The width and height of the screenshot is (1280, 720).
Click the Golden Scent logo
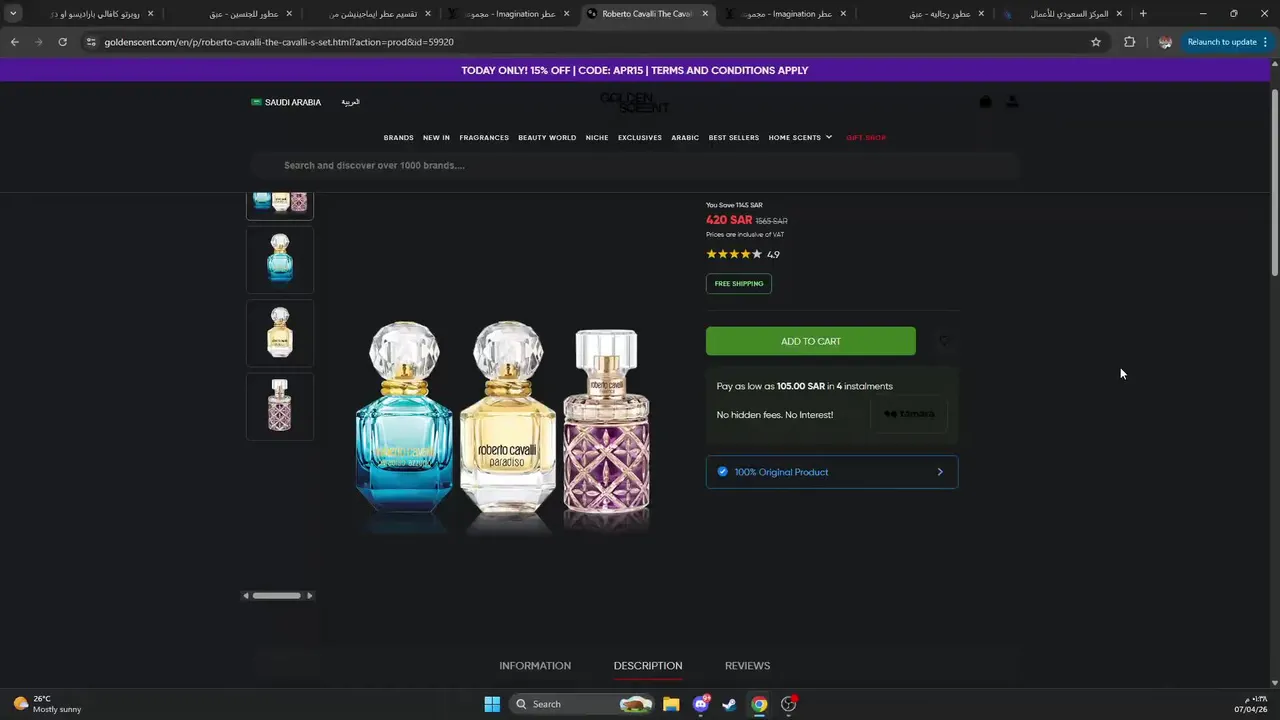[x=634, y=102]
